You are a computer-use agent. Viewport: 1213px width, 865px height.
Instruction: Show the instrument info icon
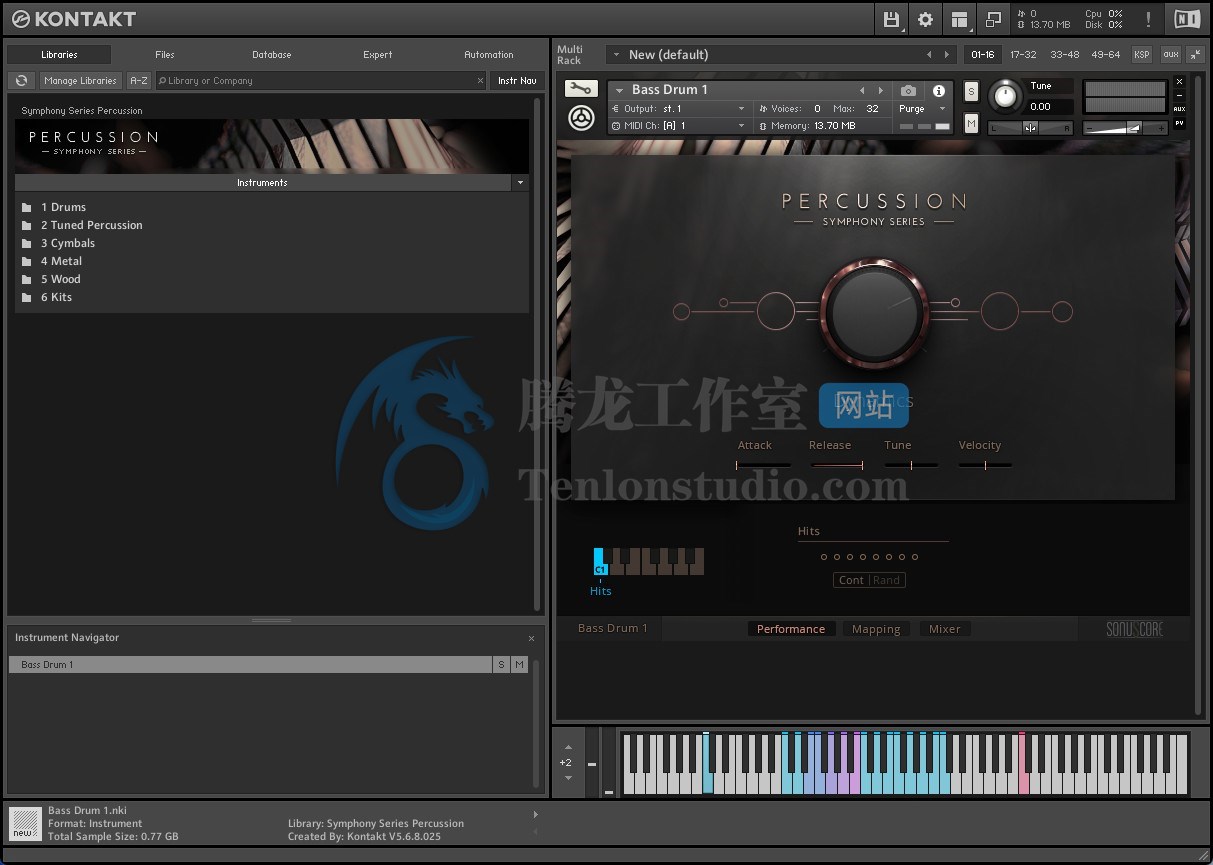tap(939, 91)
